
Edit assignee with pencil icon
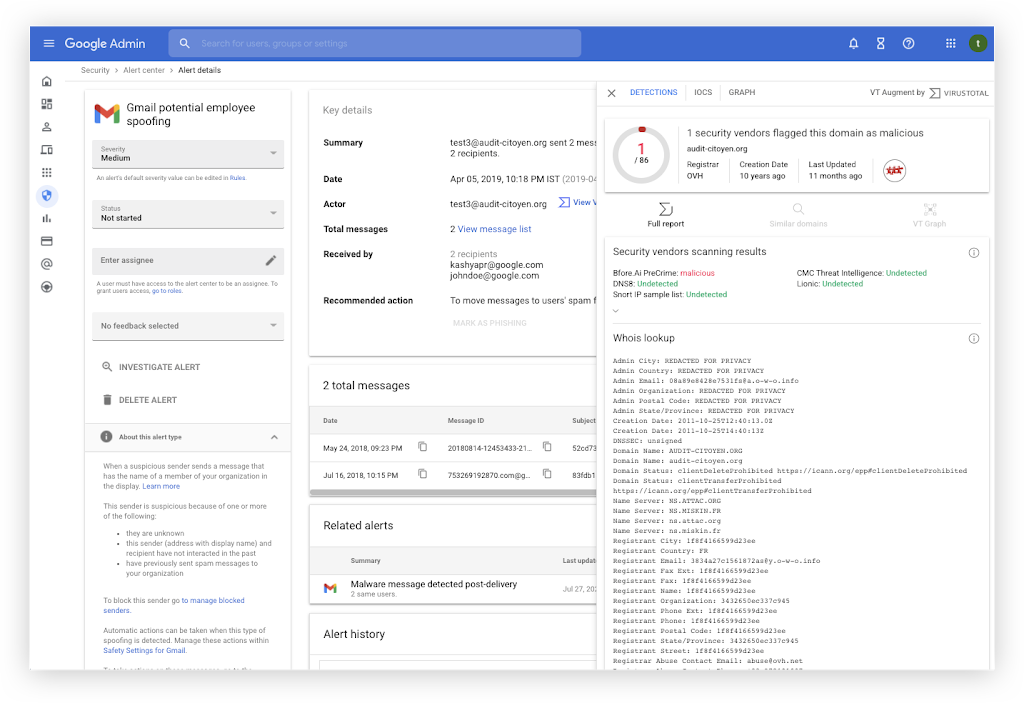click(x=270, y=260)
